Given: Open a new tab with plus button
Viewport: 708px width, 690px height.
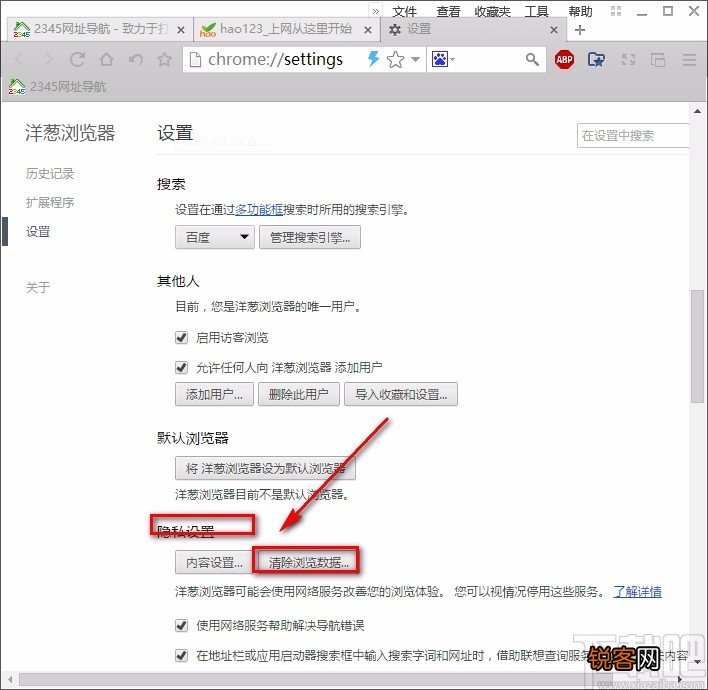Looking at the screenshot, I should [x=580, y=30].
